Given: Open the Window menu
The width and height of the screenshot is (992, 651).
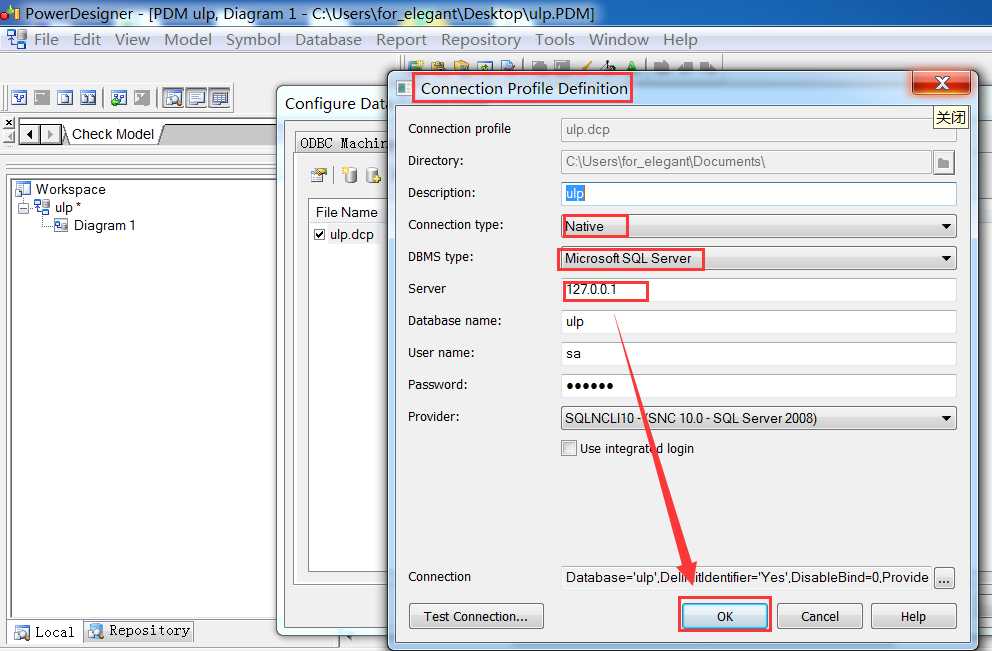Looking at the screenshot, I should coord(619,39).
